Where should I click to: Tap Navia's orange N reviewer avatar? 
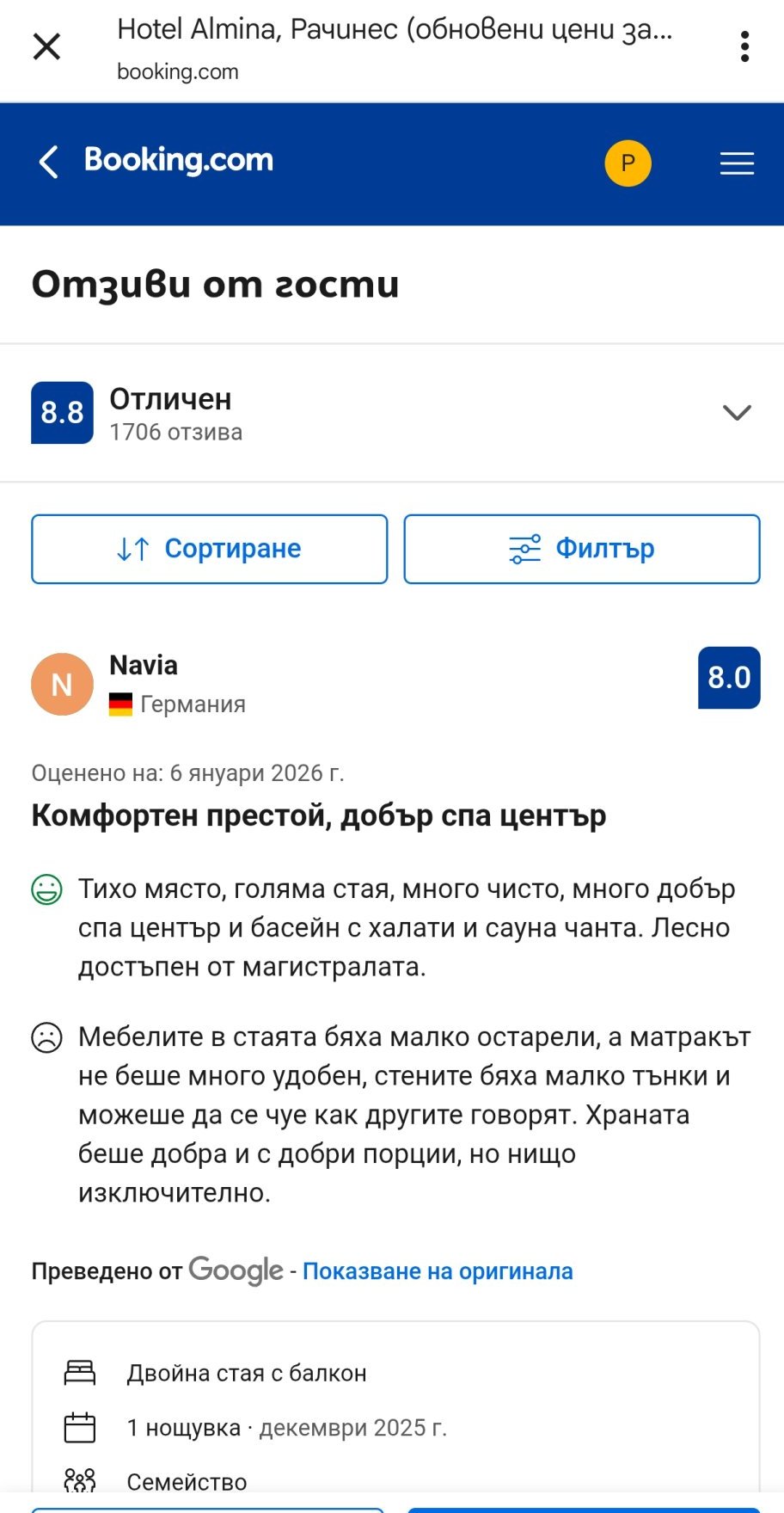pos(62,685)
